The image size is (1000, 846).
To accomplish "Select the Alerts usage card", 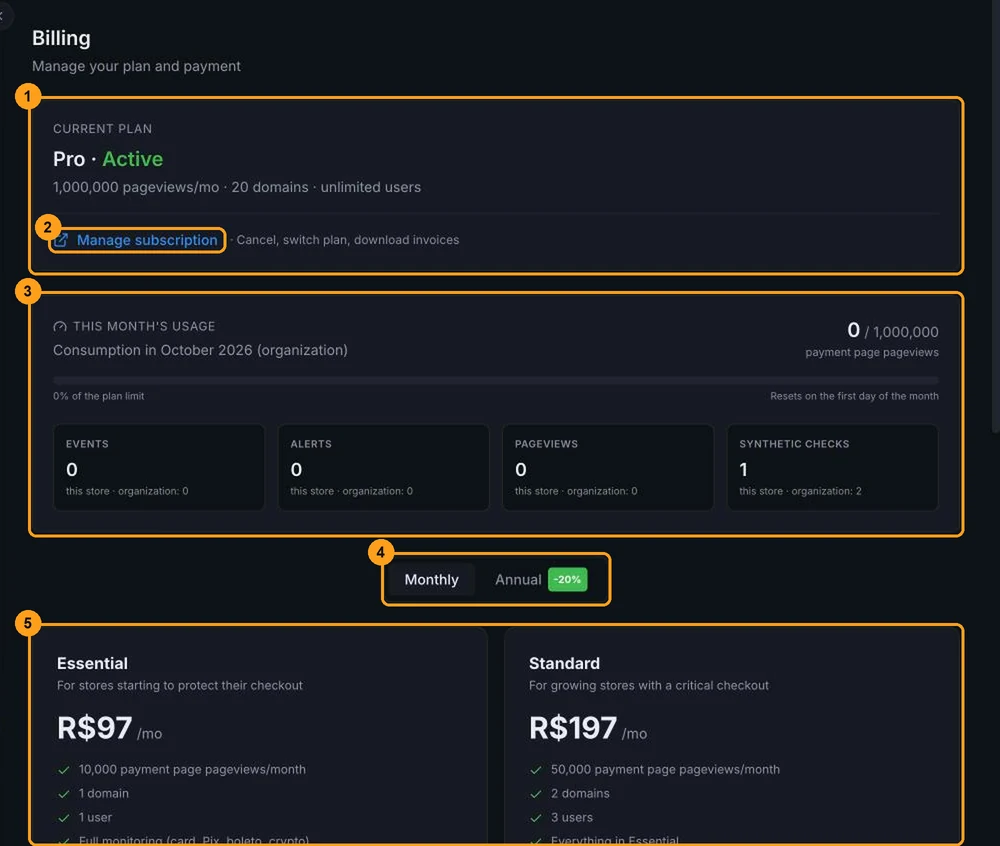I will pyautogui.click(x=383, y=467).
